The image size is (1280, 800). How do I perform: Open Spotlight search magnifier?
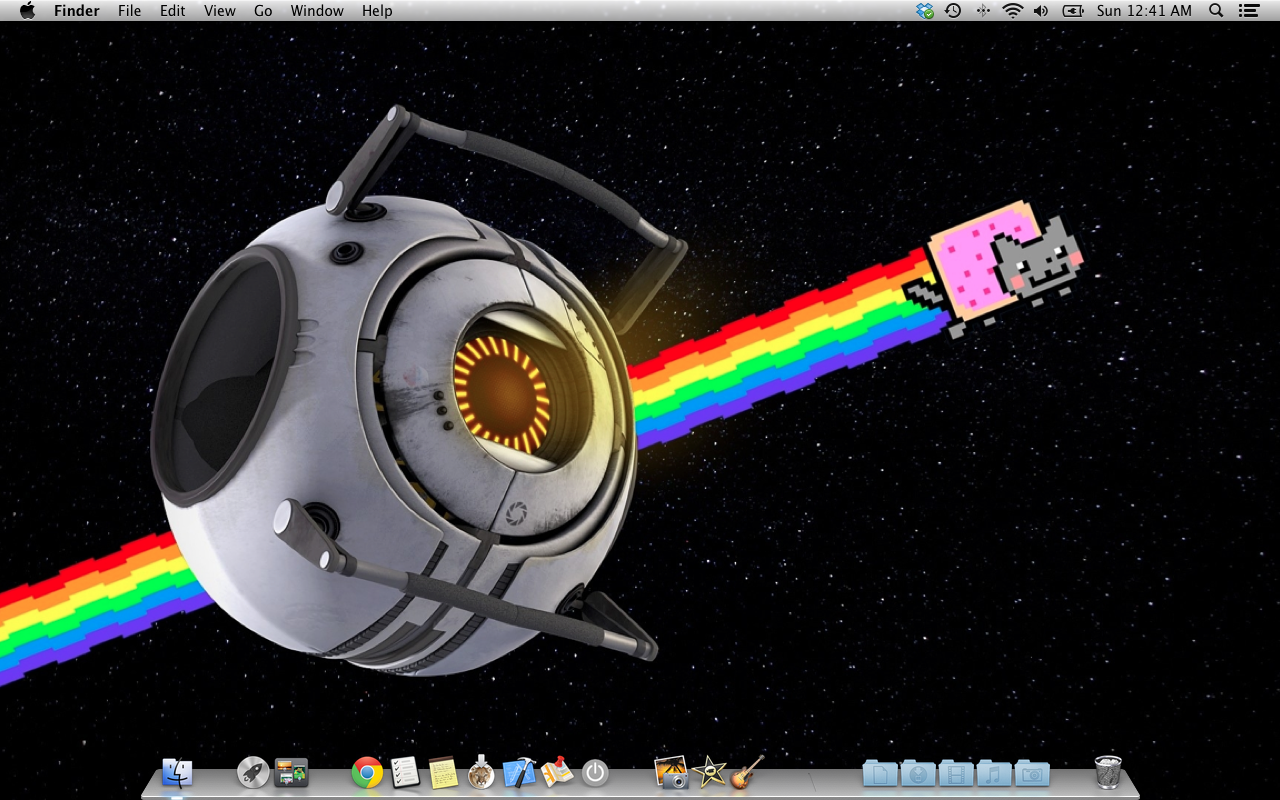pos(1216,11)
